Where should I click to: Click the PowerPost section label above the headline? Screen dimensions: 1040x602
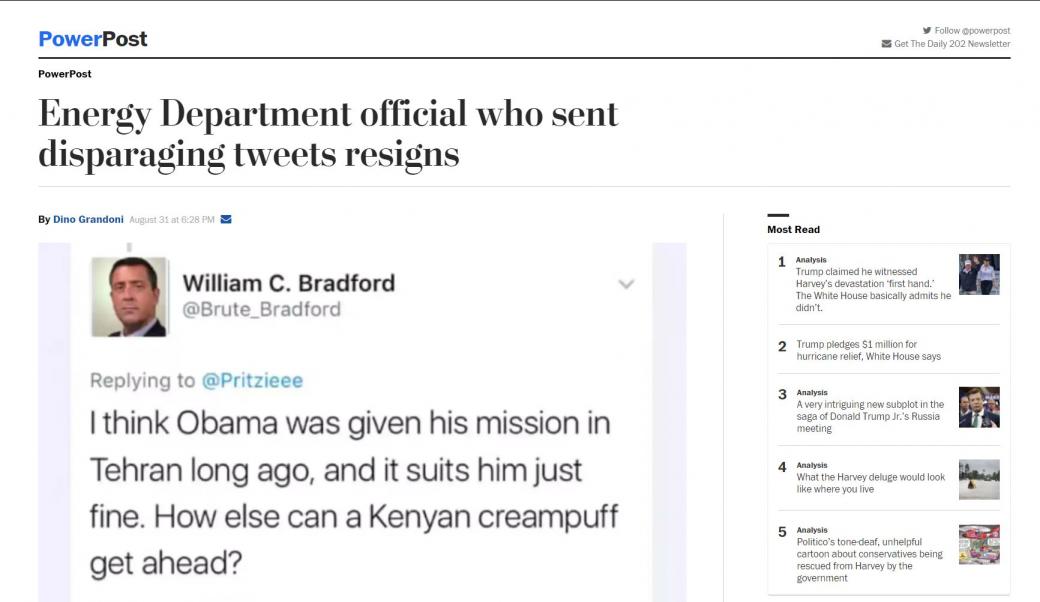[x=63, y=73]
